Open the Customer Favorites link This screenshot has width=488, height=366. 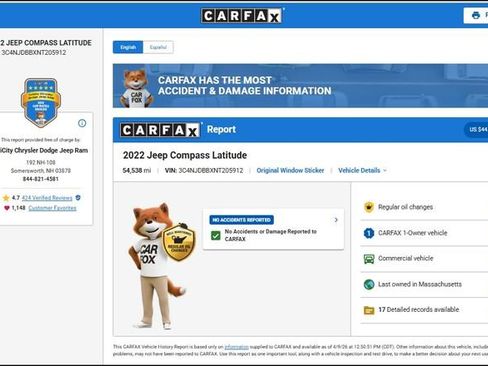click(52, 208)
